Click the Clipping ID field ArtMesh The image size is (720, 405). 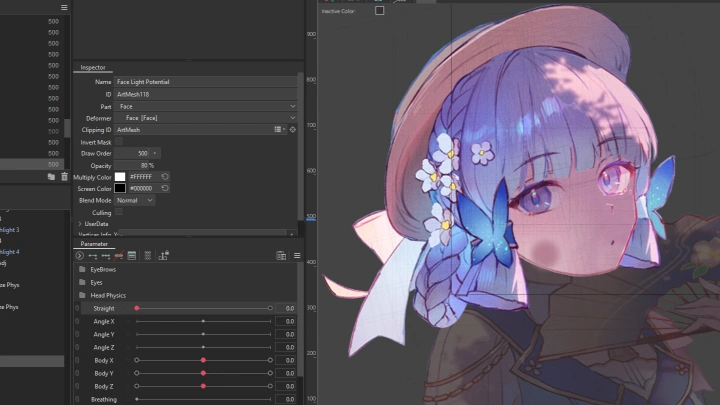click(x=193, y=130)
